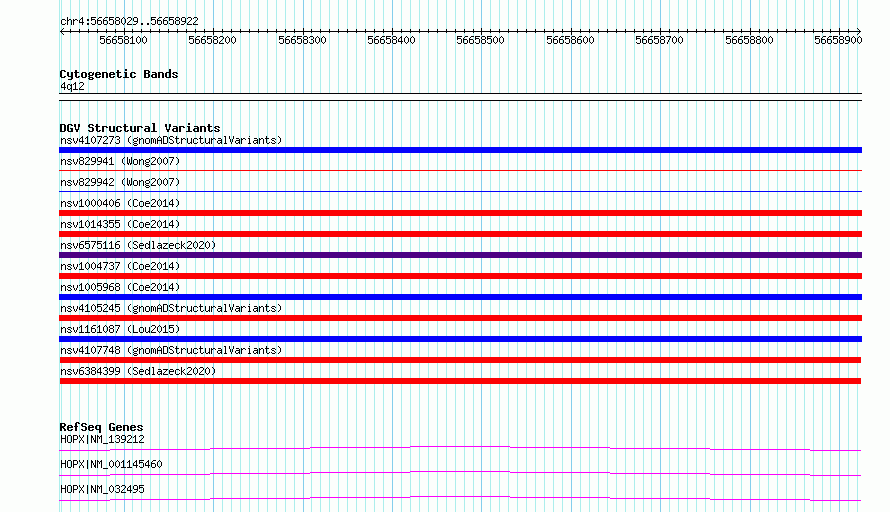The width and height of the screenshot is (890, 512).
Task: Click the 4q12 band label
Action: (72, 86)
